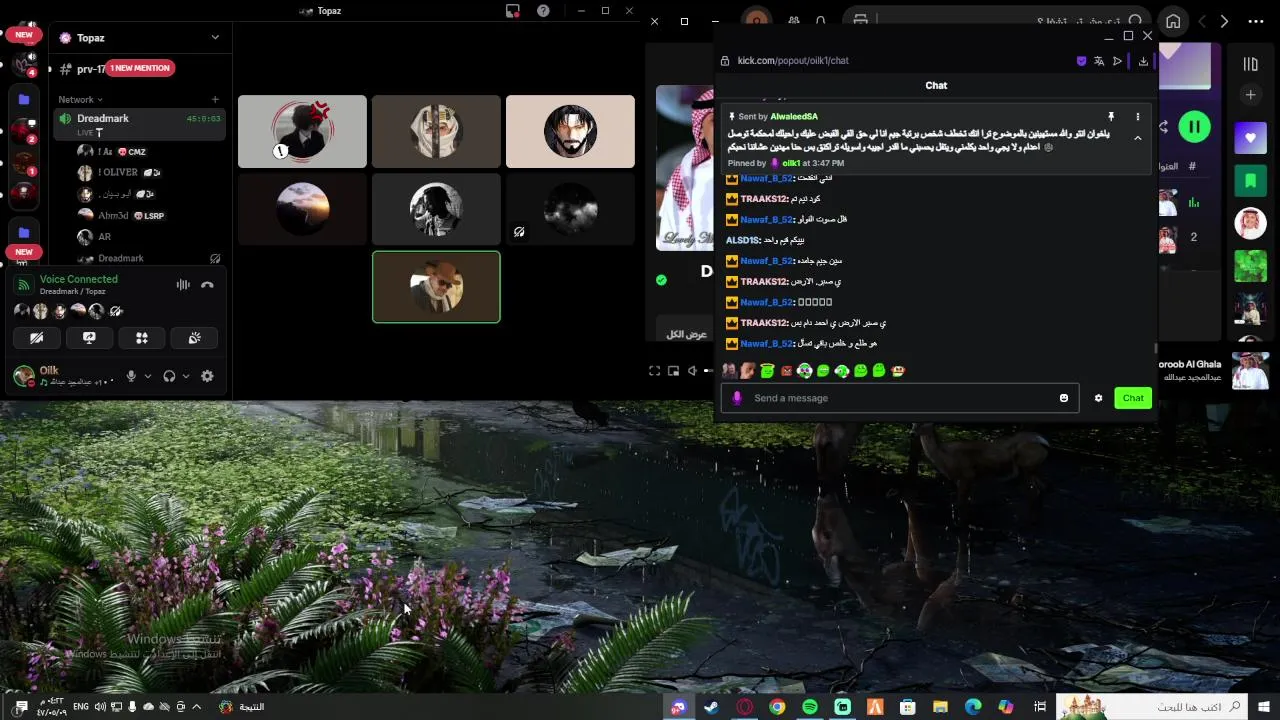Select the cowboy hat avatar video tile
The image size is (1280, 720).
tap(436, 287)
